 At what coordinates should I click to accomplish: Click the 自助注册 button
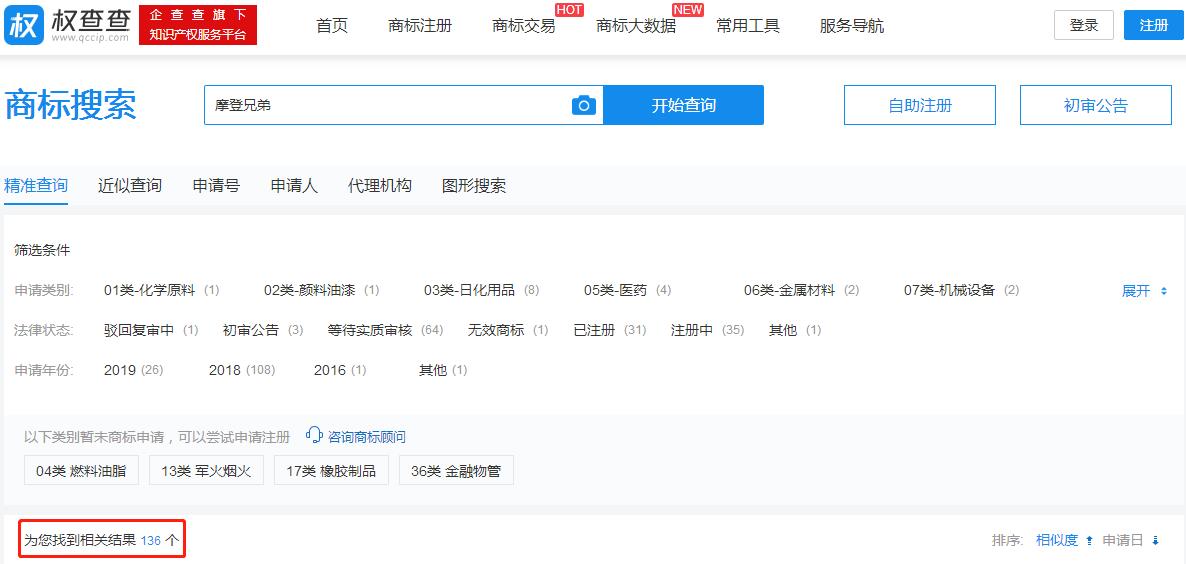point(919,105)
